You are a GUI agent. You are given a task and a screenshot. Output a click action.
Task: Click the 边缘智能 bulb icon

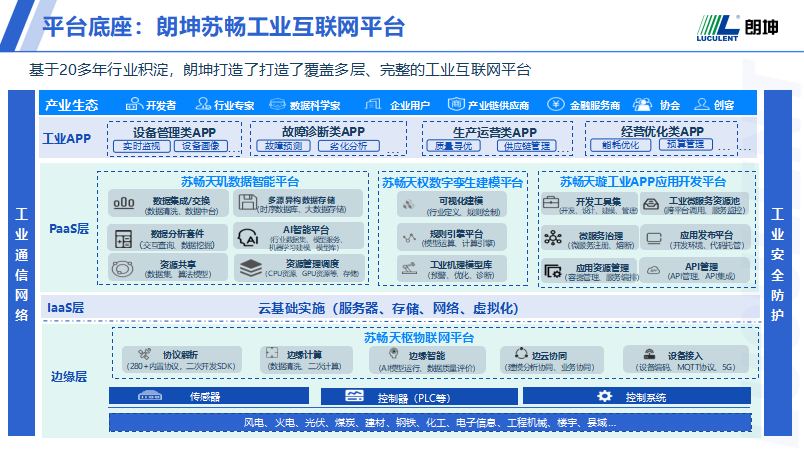click(x=394, y=353)
